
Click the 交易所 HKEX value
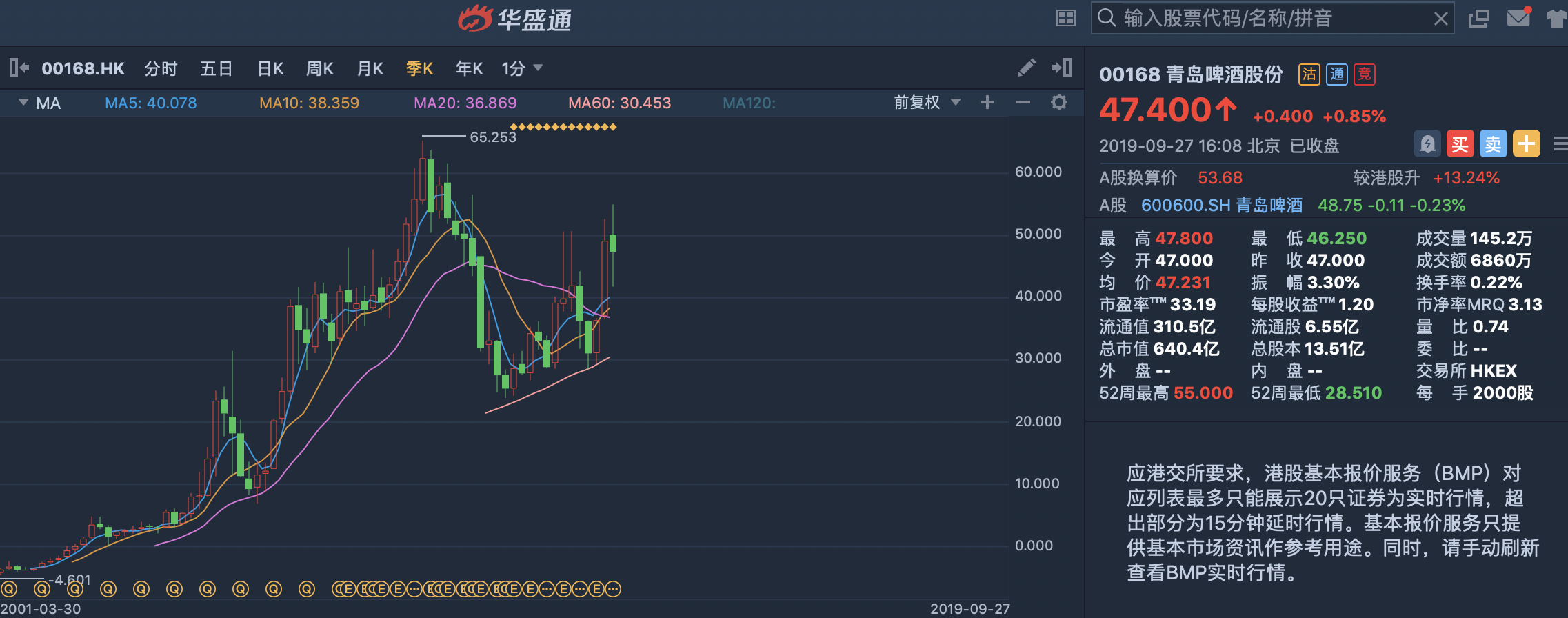click(1494, 371)
